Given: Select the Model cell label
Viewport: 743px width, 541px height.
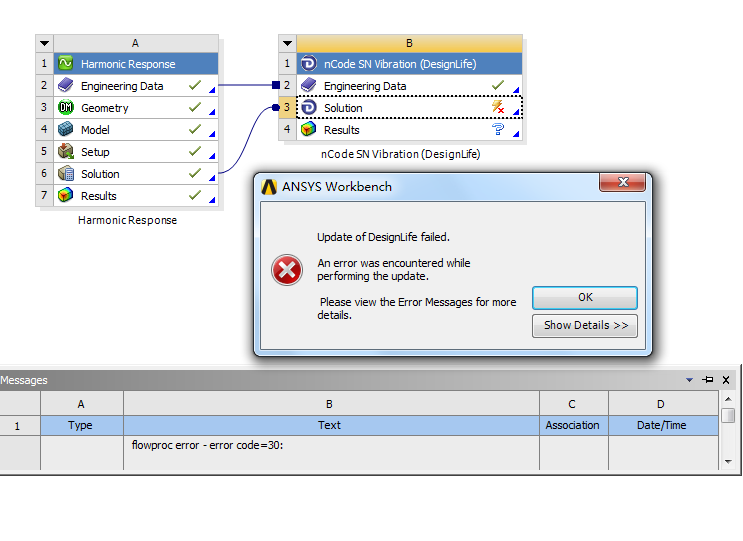Looking at the screenshot, I should point(95,130).
